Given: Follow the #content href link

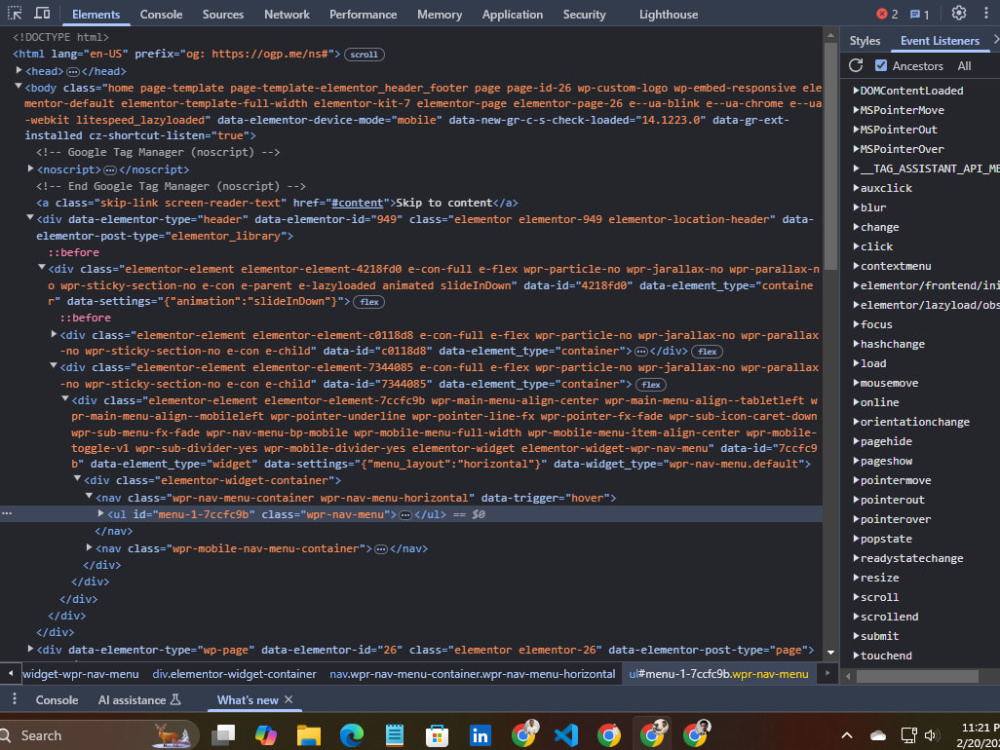Looking at the screenshot, I should 357,203.
